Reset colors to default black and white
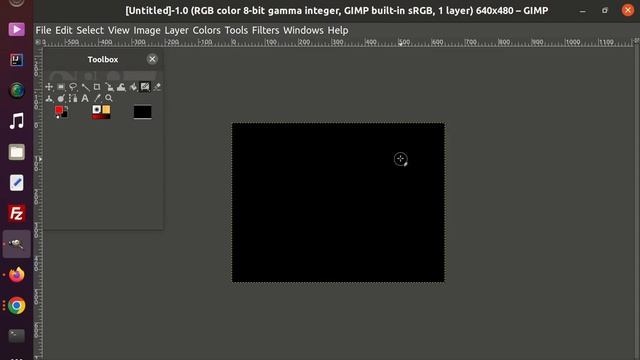 tap(58, 117)
